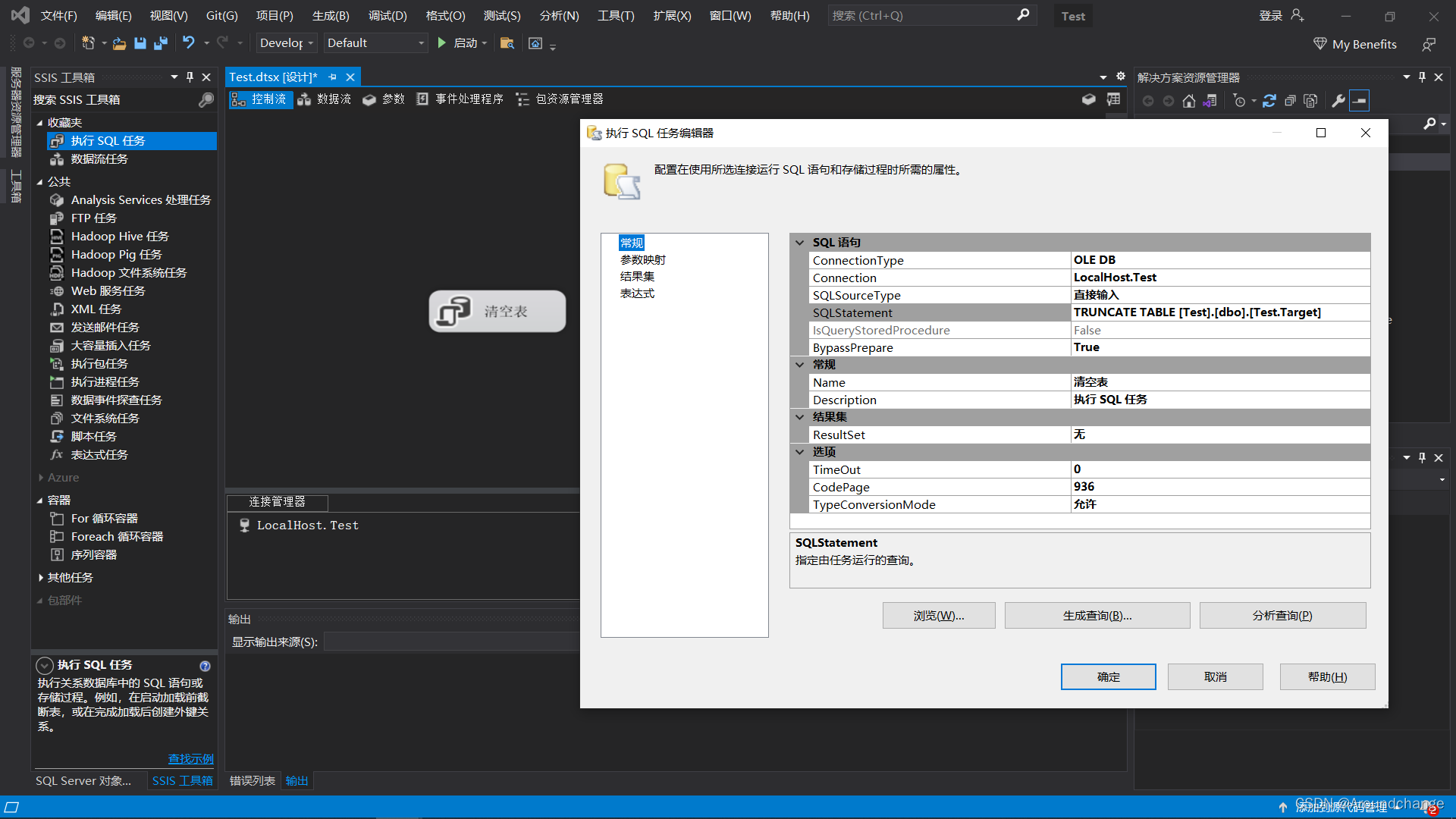The height and width of the screenshot is (819, 1456).
Task: Expand the 其他任务 toolbox section
Action: [x=40, y=578]
